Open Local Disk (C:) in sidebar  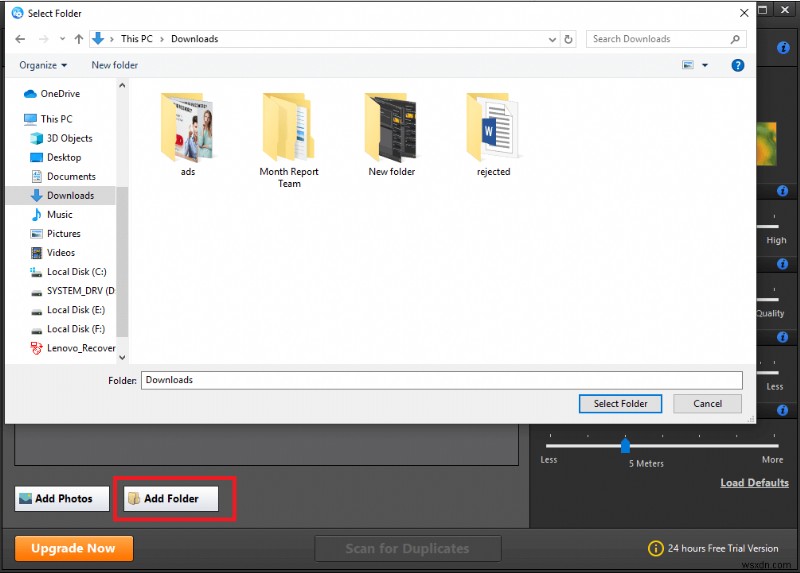76,272
